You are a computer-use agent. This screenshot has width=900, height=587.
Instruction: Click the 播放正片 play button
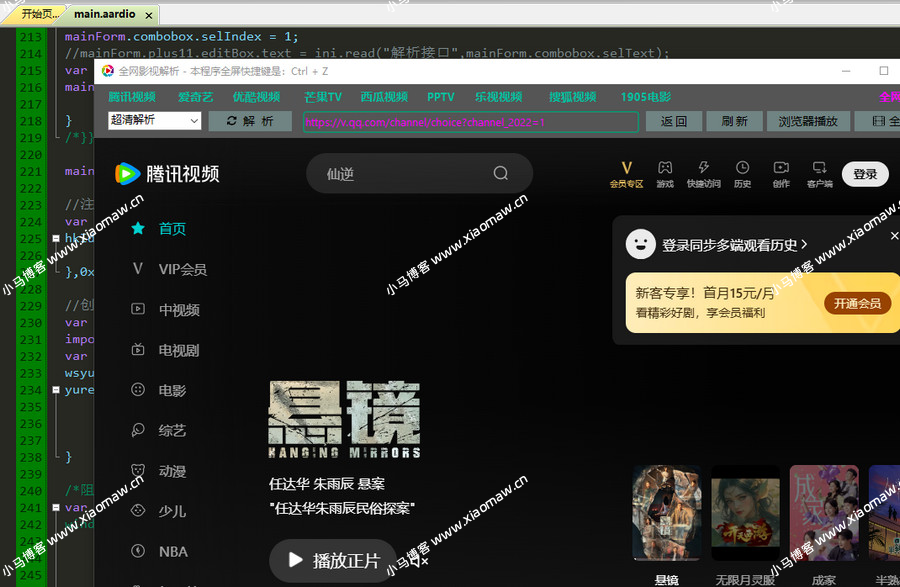335,560
